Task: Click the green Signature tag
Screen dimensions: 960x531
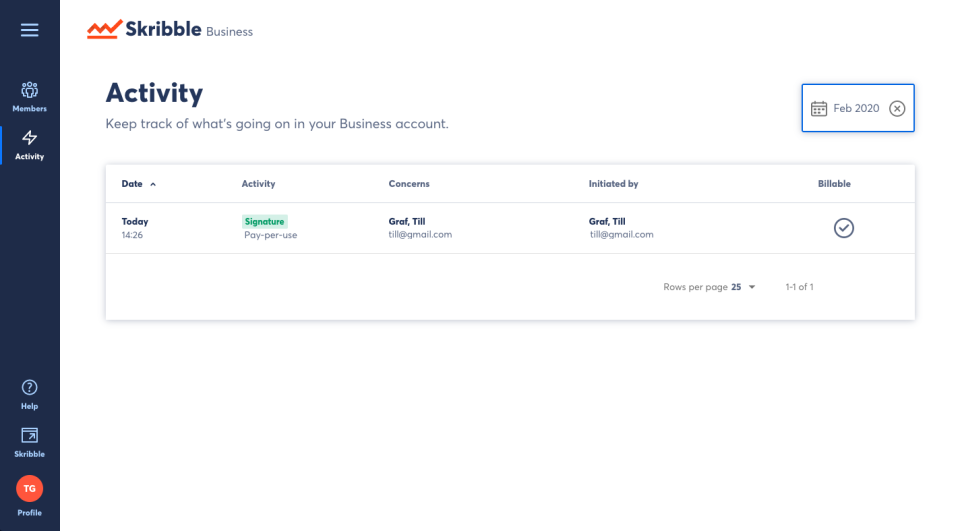Action: click(x=265, y=221)
